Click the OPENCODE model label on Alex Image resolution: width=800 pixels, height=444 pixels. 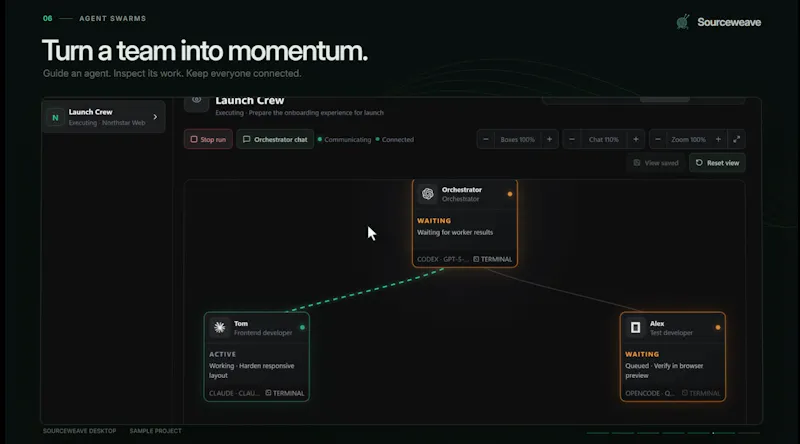pos(650,393)
